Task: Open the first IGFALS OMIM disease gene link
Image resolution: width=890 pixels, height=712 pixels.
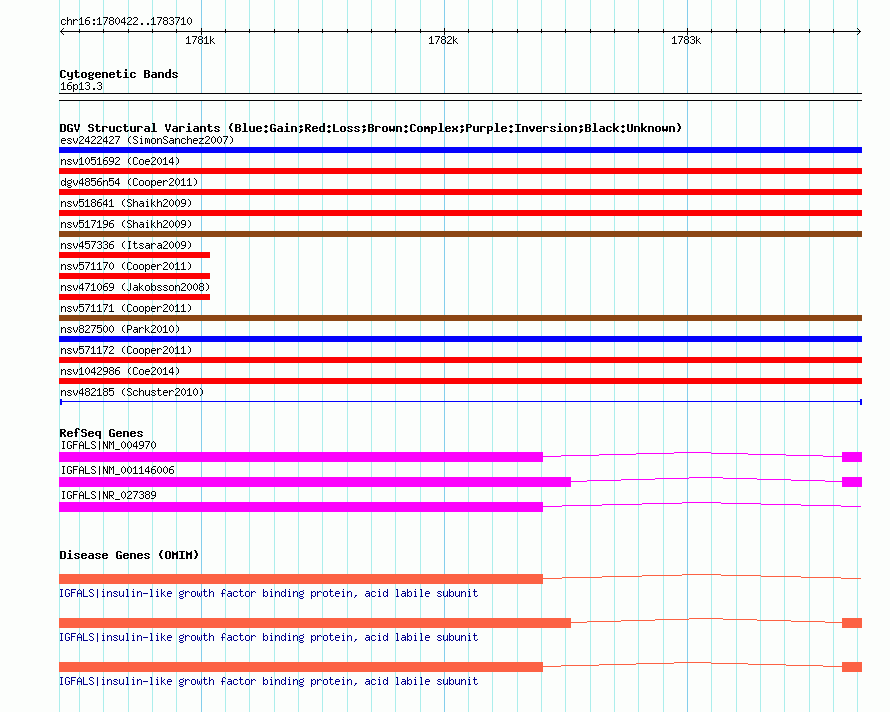Action: pyautogui.click(x=268, y=593)
